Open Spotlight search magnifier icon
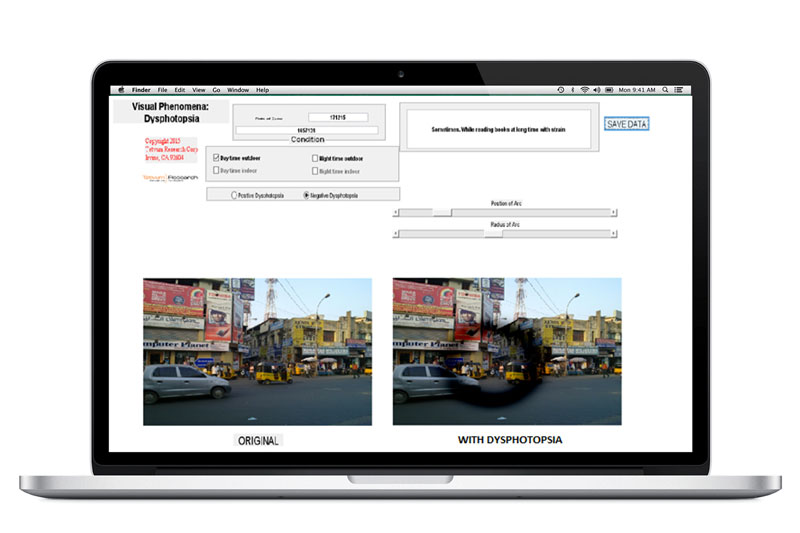This screenshot has height=533, width=800. coord(665,90)
